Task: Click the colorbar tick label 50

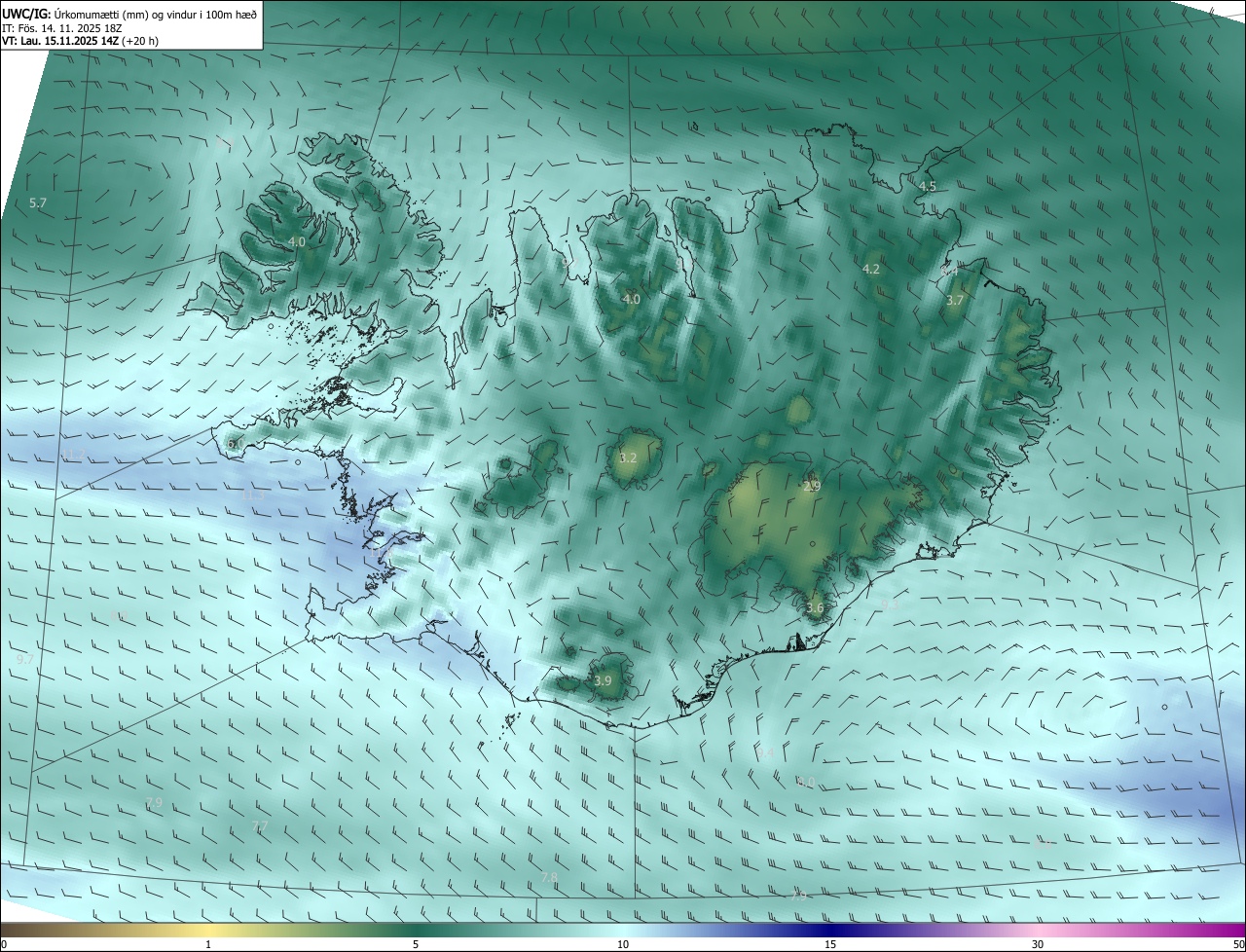Action: pyautogui.click(x=1238, y=944)
